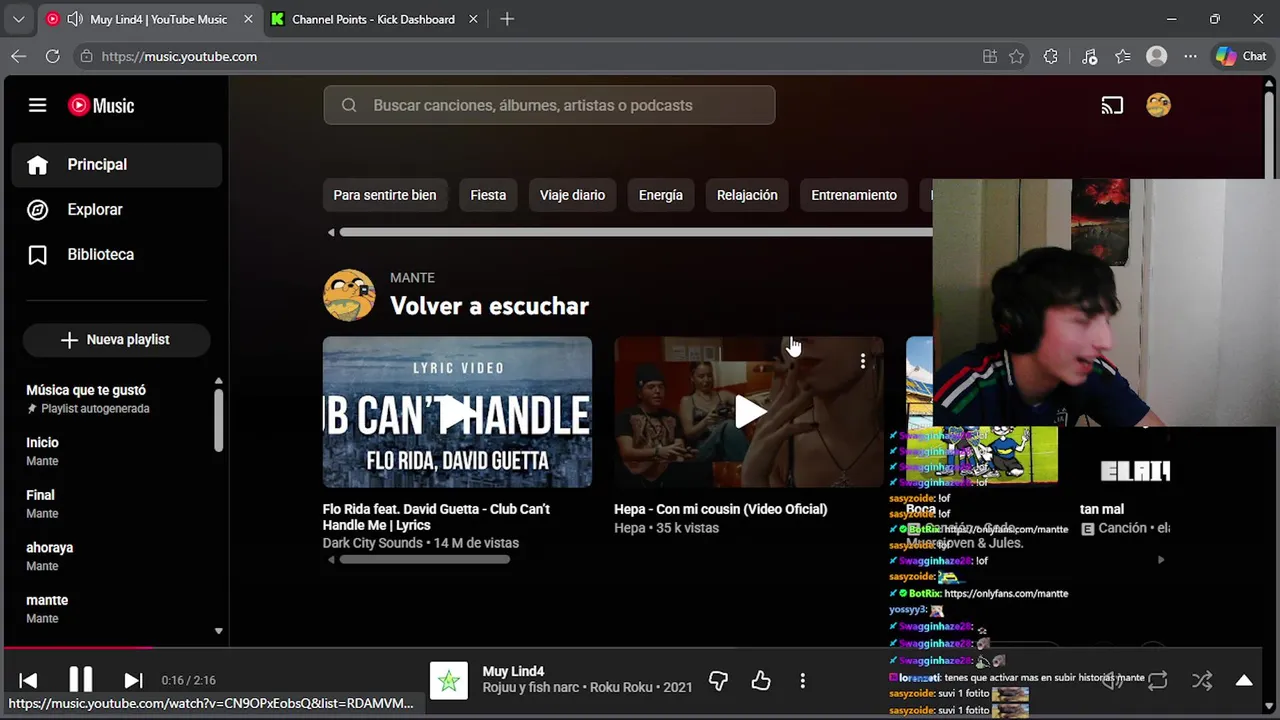Click the YouTube Music logo

(x=101, y=105)
